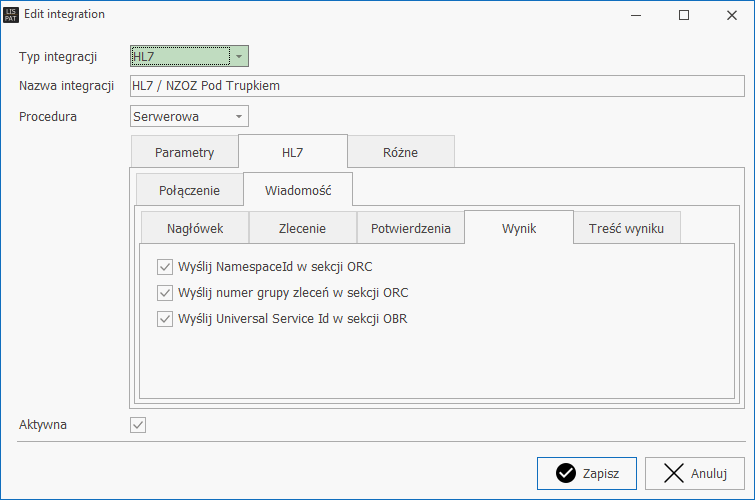This screenshot has height=500, width=755.
Task: Toggle the Aktywna checkbox
Action: [x=139, y=425]
